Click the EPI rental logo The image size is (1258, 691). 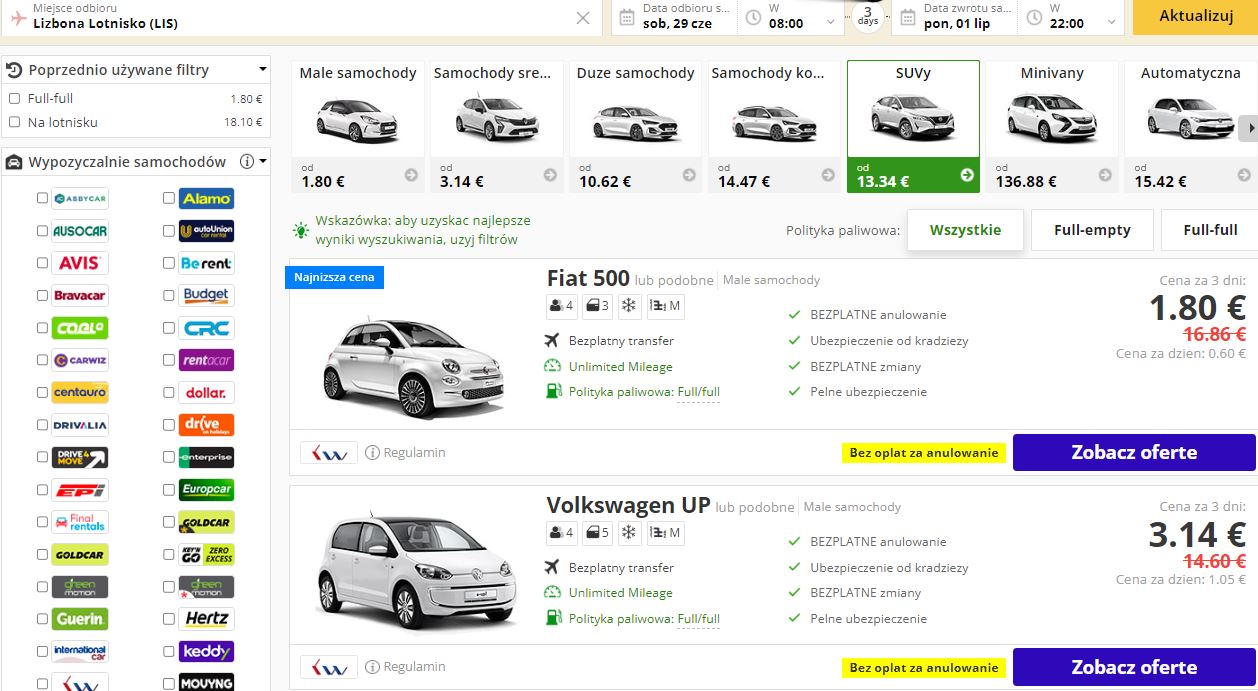click(x=80, y=490)
